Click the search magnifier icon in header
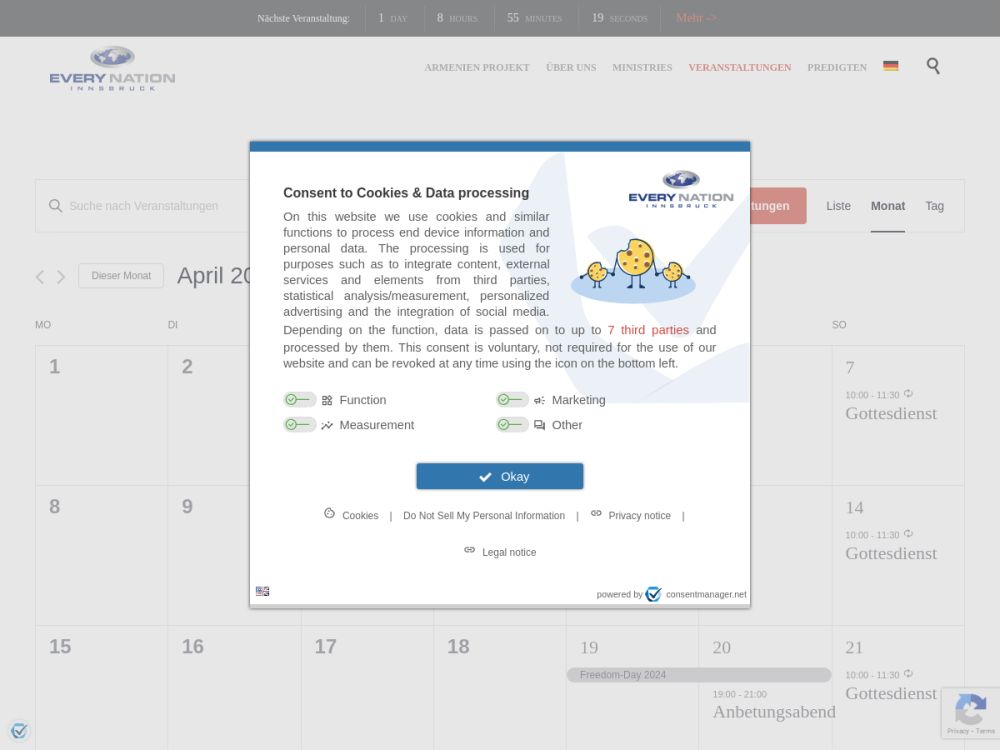The width and height of the screenshot is (1000, 750). (933, 66)
